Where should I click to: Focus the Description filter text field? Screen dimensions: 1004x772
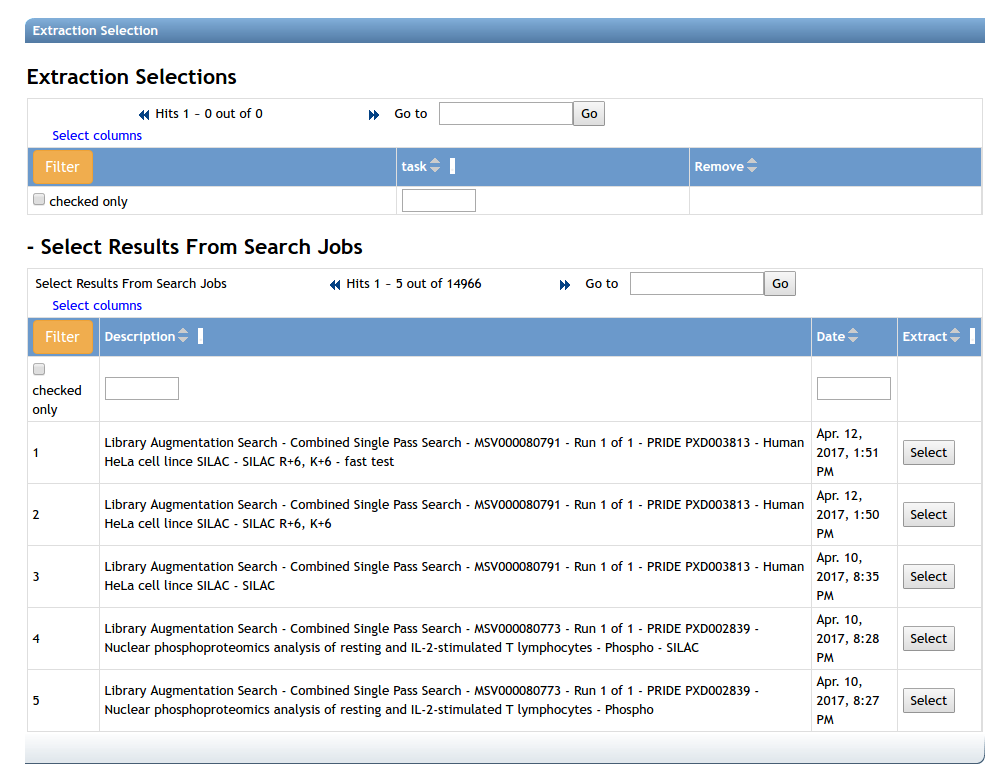coord(142,389)
